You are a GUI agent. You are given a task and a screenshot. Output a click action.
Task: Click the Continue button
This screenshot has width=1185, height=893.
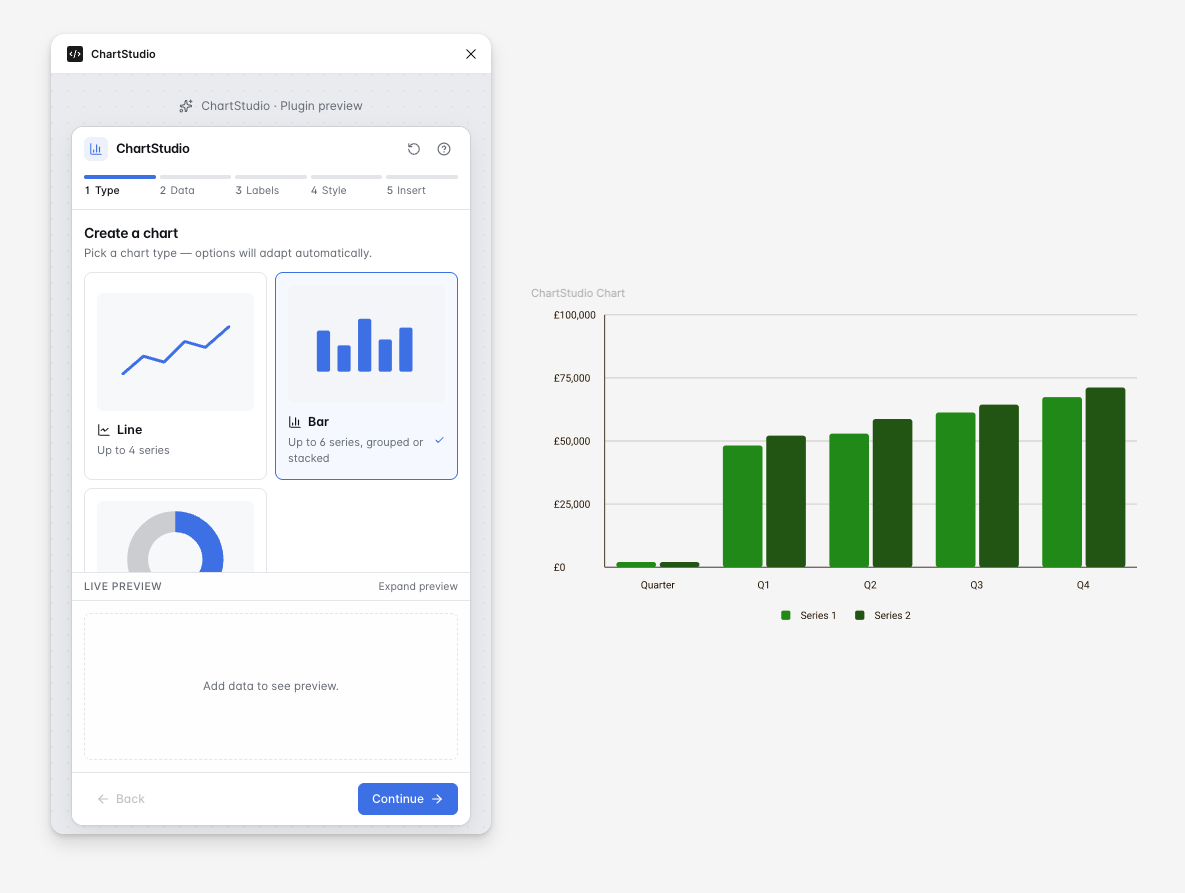click(408, 799)
